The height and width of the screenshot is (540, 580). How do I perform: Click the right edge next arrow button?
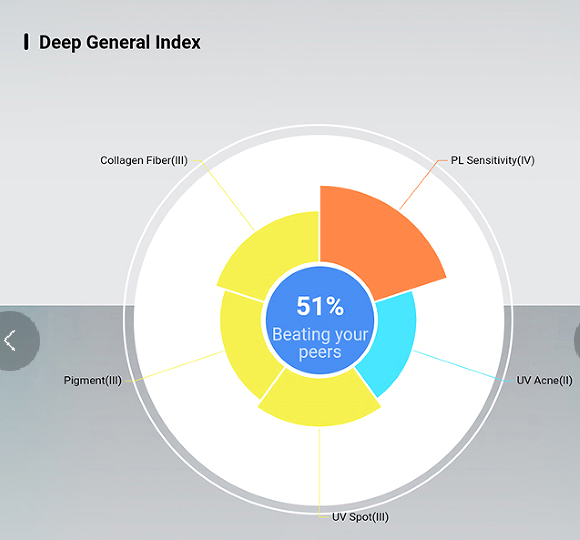[577, 341]
